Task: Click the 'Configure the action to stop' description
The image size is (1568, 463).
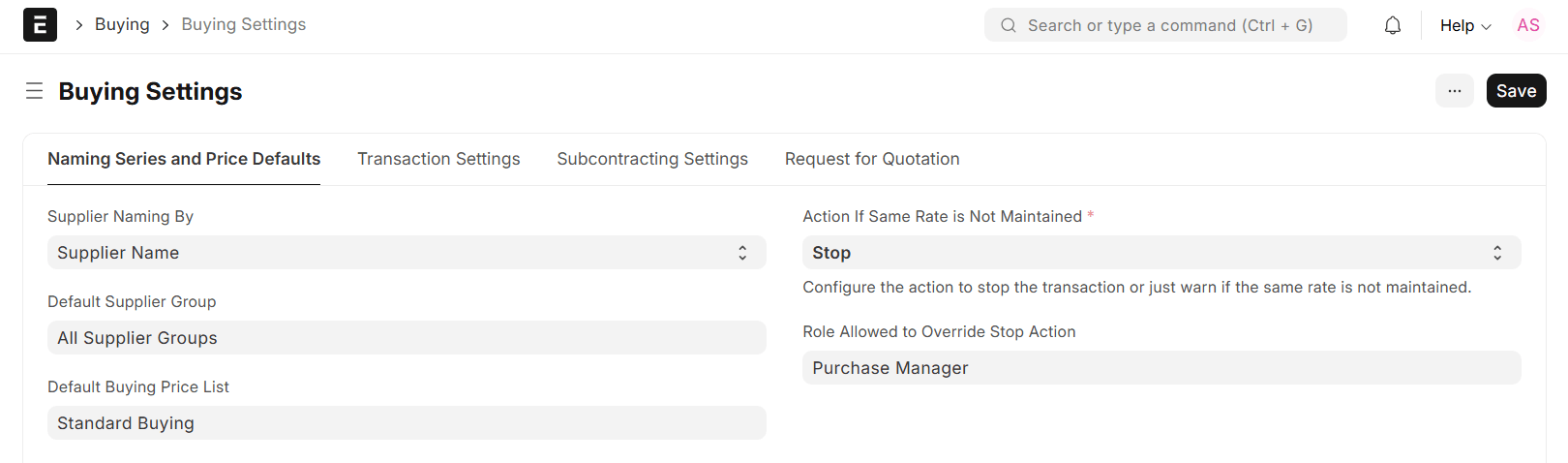Action: click(1136, 287)
